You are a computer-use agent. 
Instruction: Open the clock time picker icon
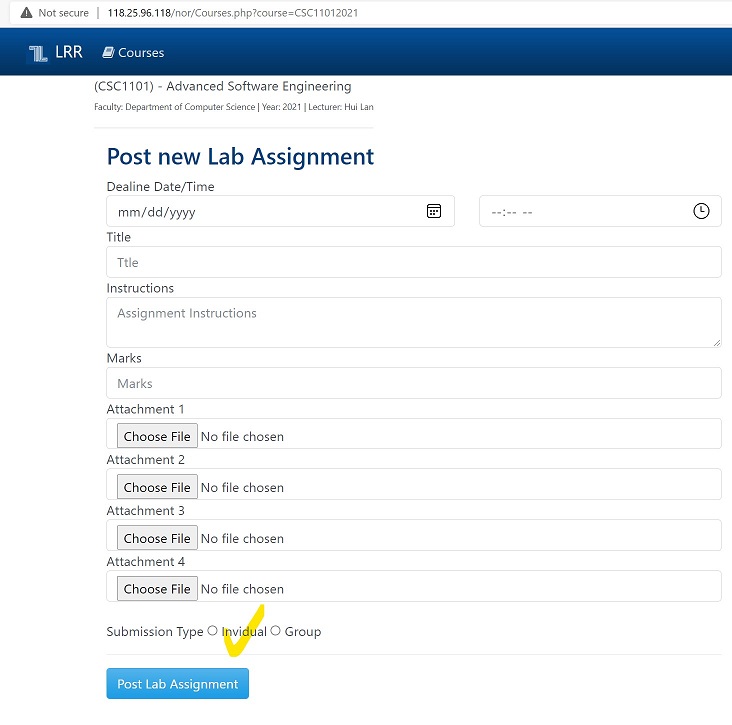[x=701, y=211]
